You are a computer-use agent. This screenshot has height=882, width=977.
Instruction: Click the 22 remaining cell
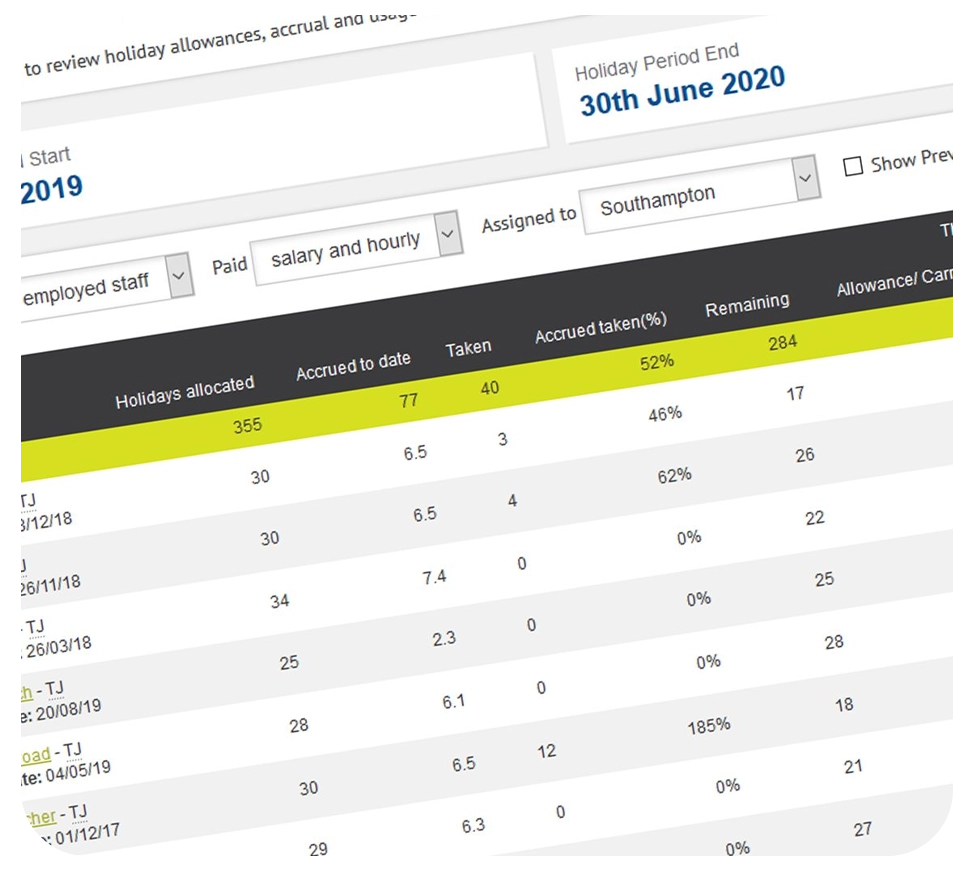[814, 518]
